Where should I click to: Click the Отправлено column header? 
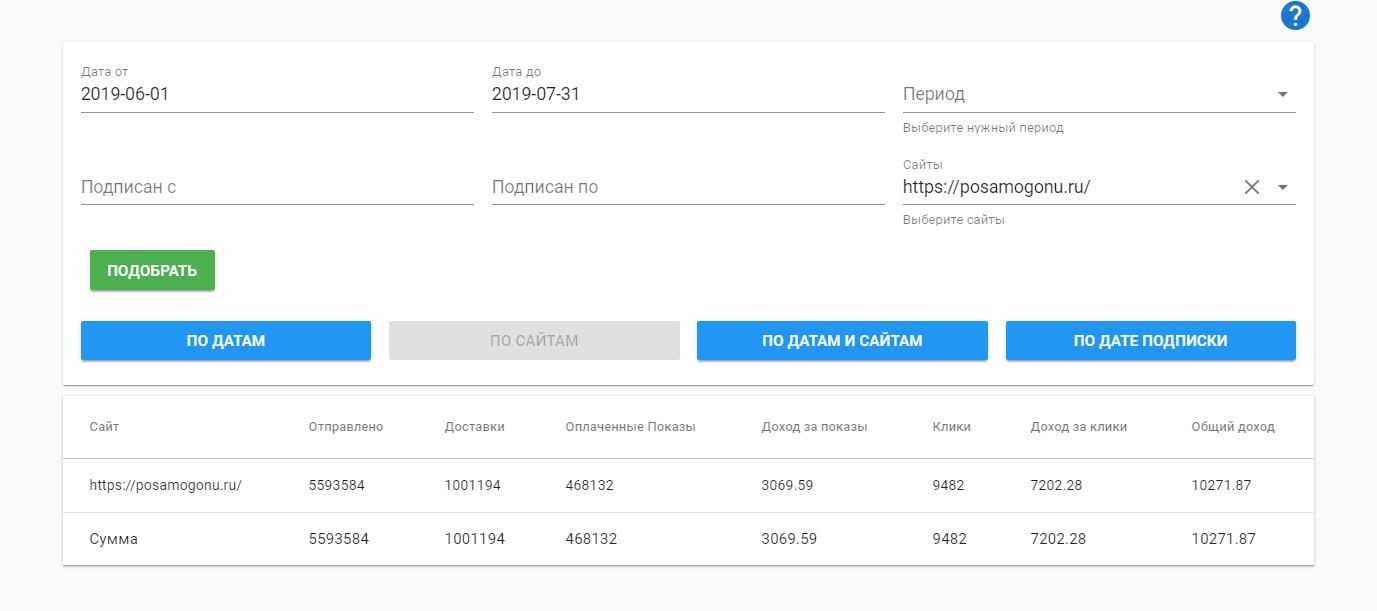346,427
